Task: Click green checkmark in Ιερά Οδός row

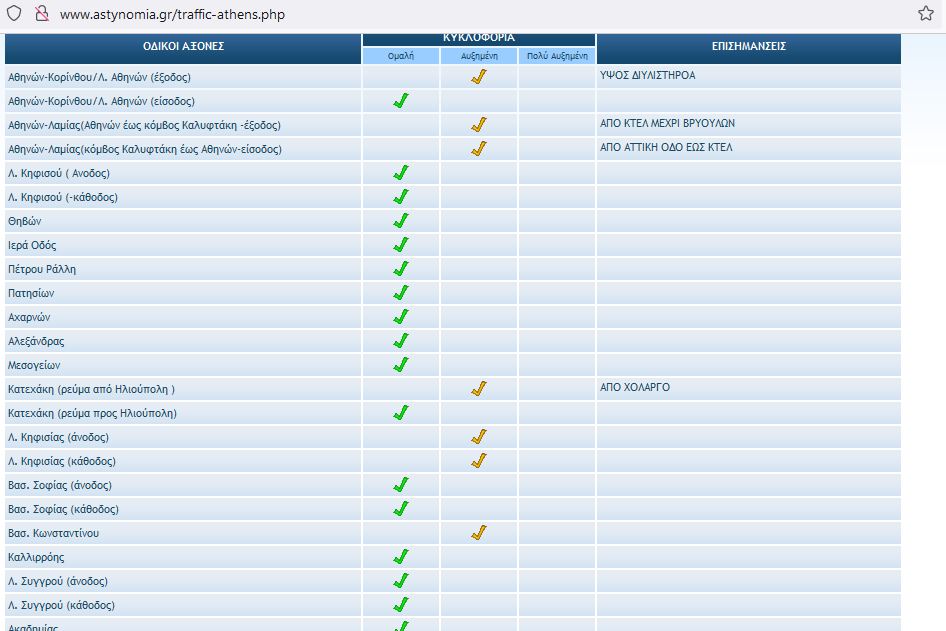Action: click(x=401, y=245)
